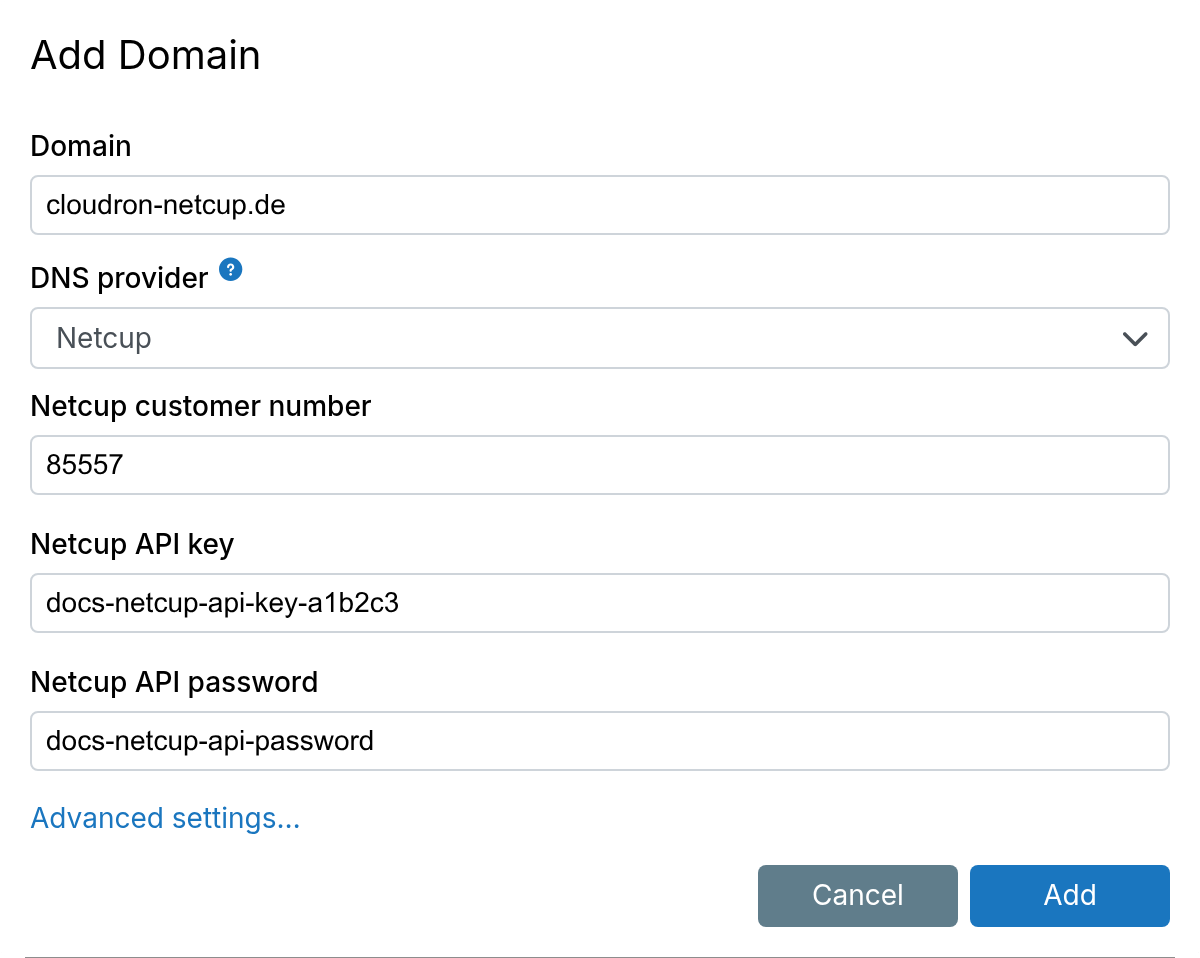Expand Advanced settings link
The image size is (1200, 958).
click(x=165, y=818)
